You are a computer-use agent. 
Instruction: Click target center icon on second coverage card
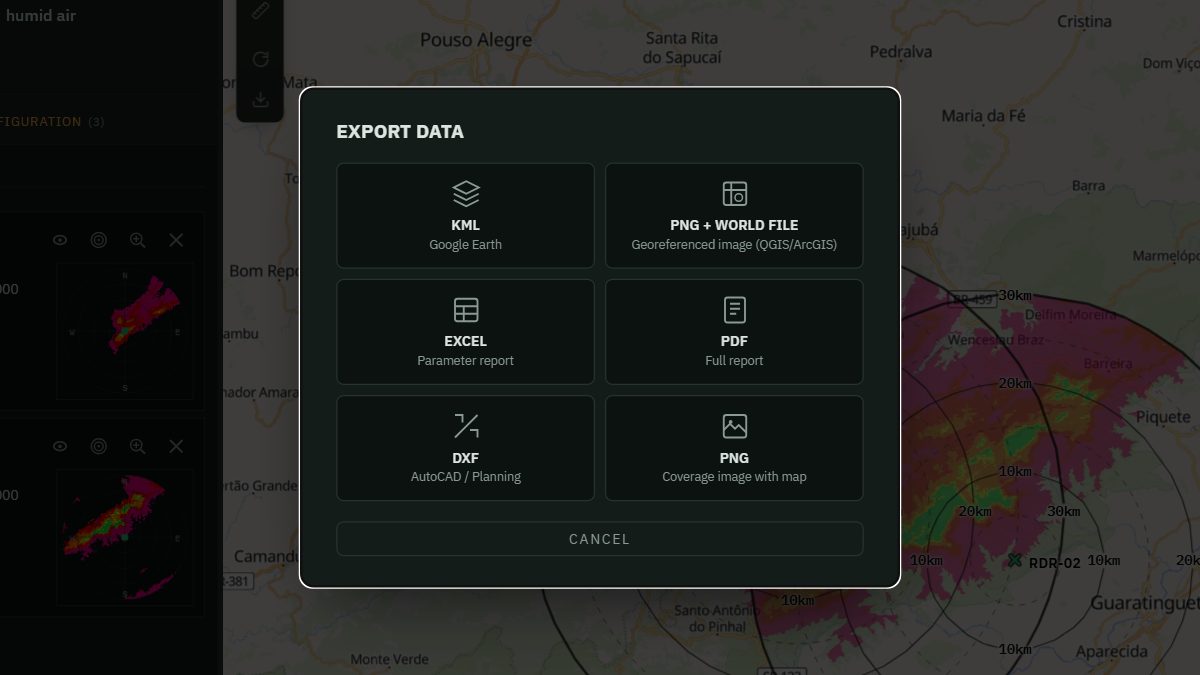(98, 446)
